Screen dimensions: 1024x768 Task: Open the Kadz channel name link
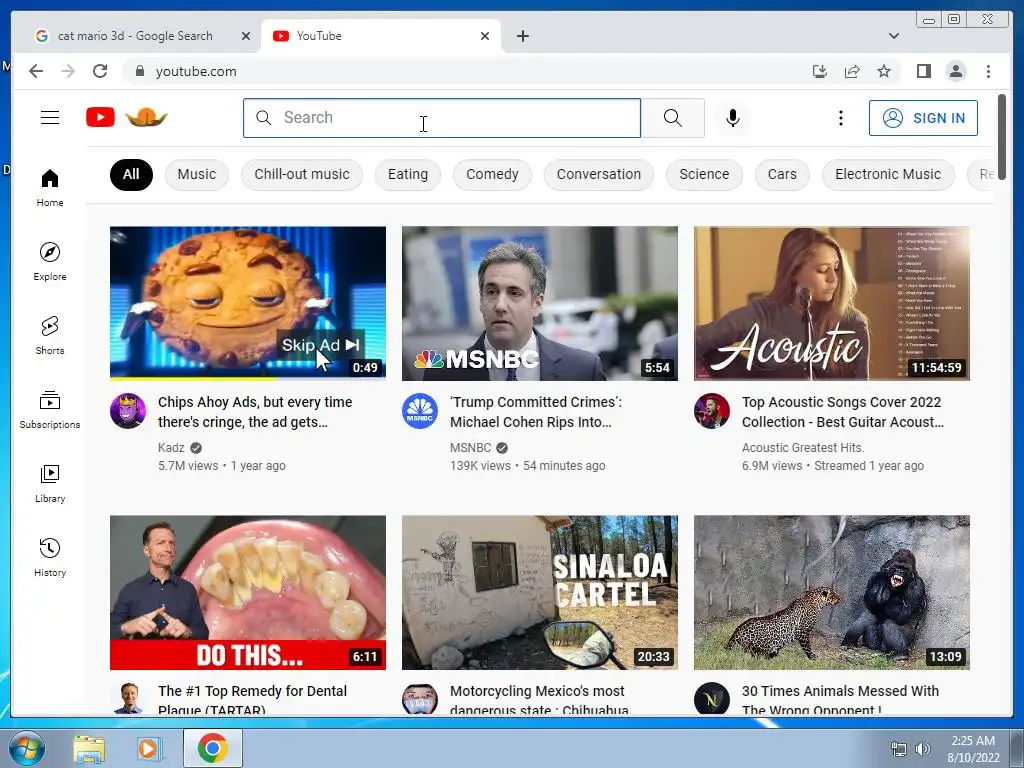[171, 447]
